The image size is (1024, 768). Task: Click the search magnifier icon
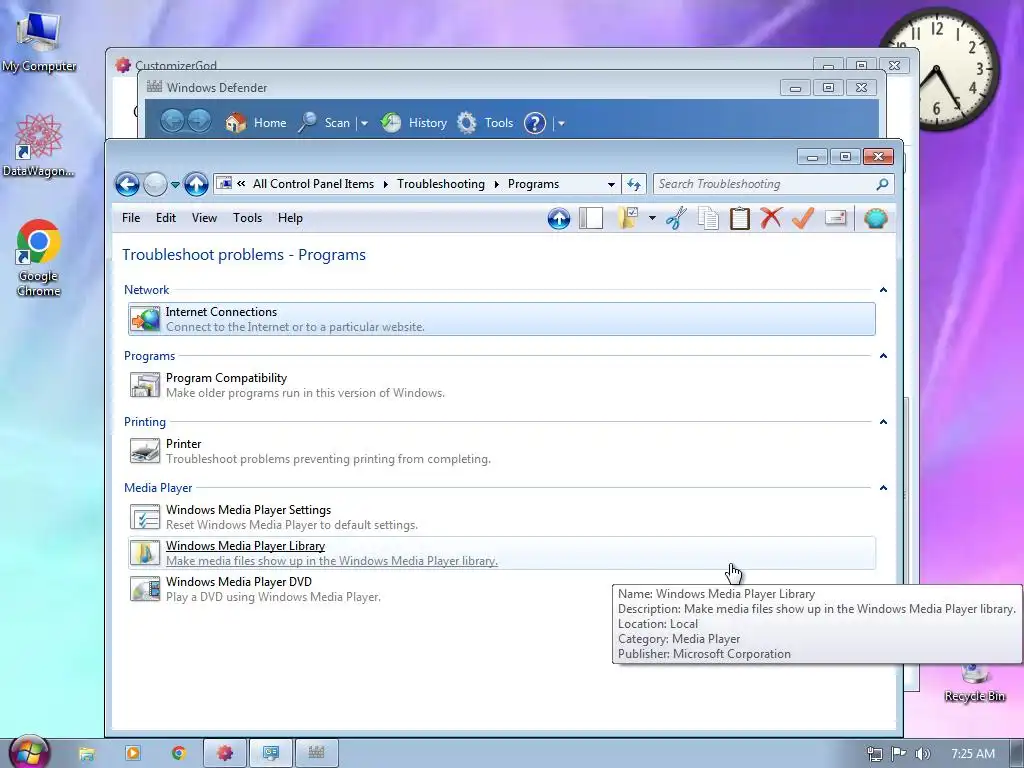pos(882,184)
